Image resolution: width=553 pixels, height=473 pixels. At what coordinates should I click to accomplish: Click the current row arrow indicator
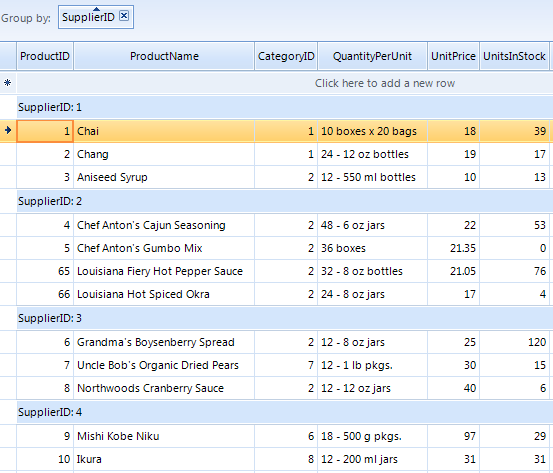coord(8,131)
